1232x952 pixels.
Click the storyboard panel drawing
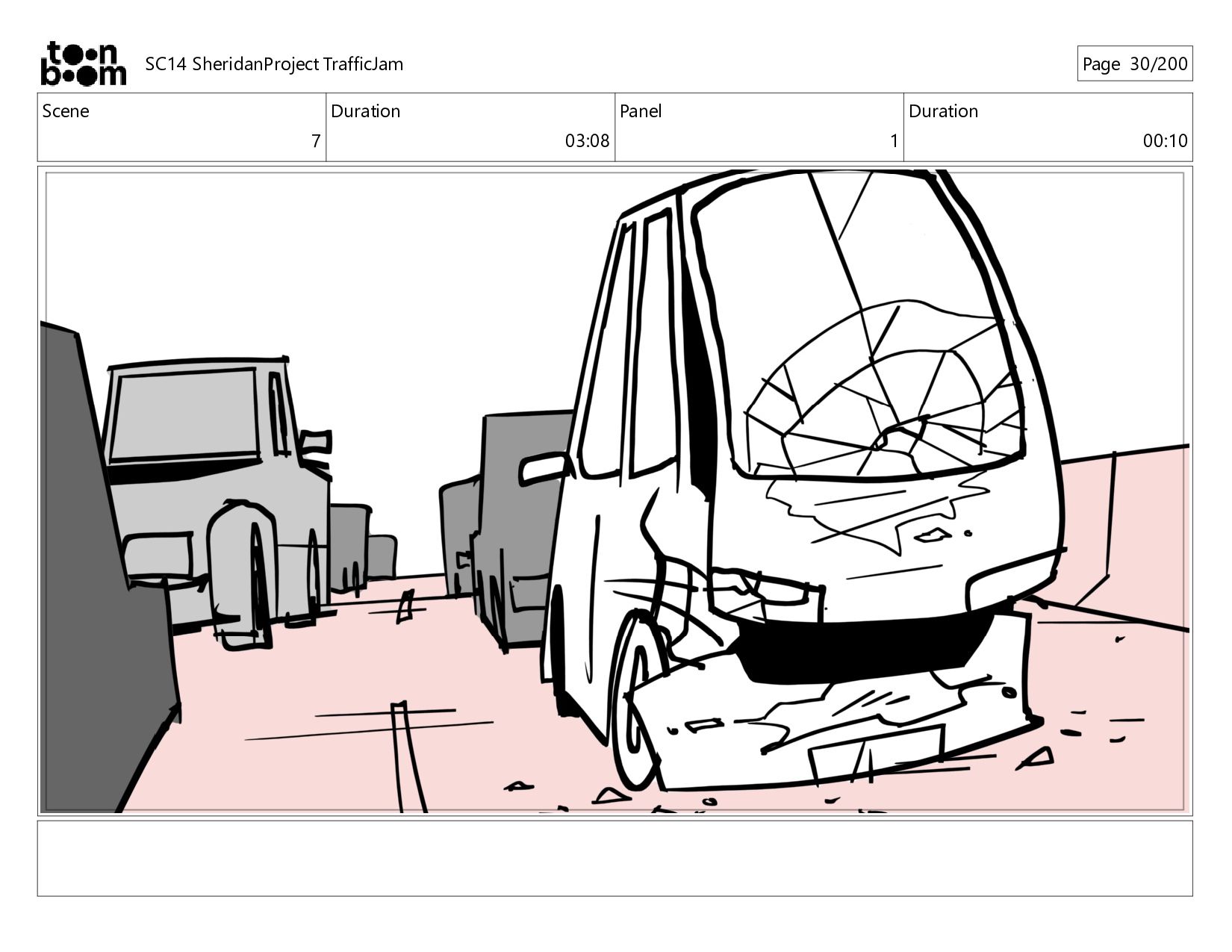(615, 491)
